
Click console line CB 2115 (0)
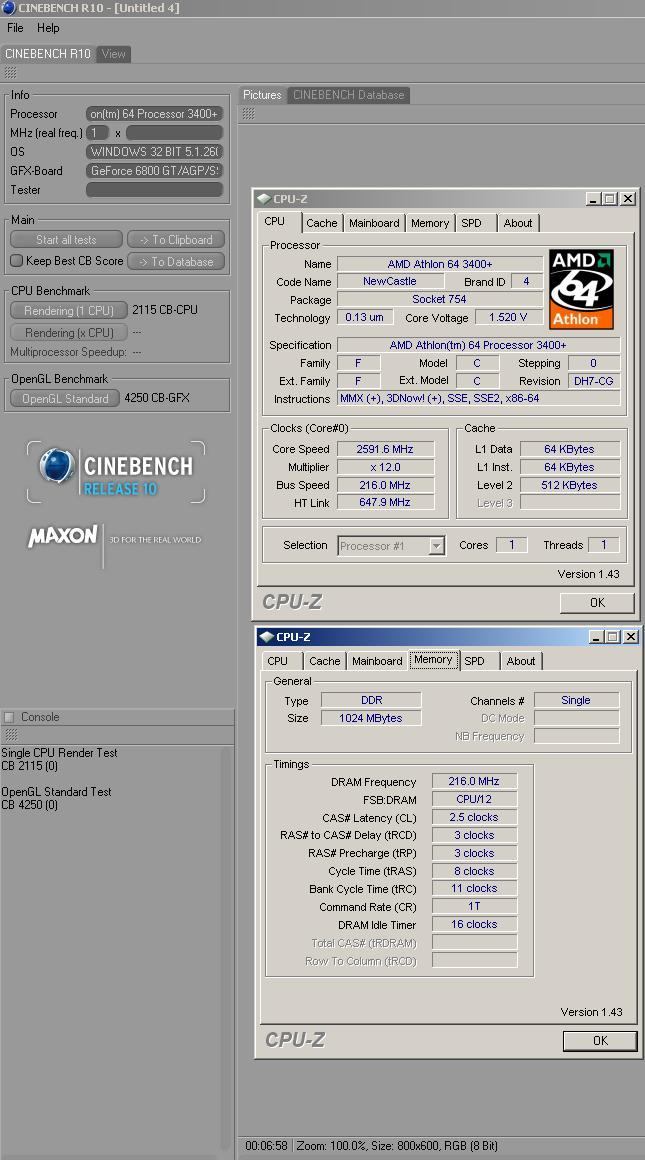pyautogui.click(x=30, y=766)
